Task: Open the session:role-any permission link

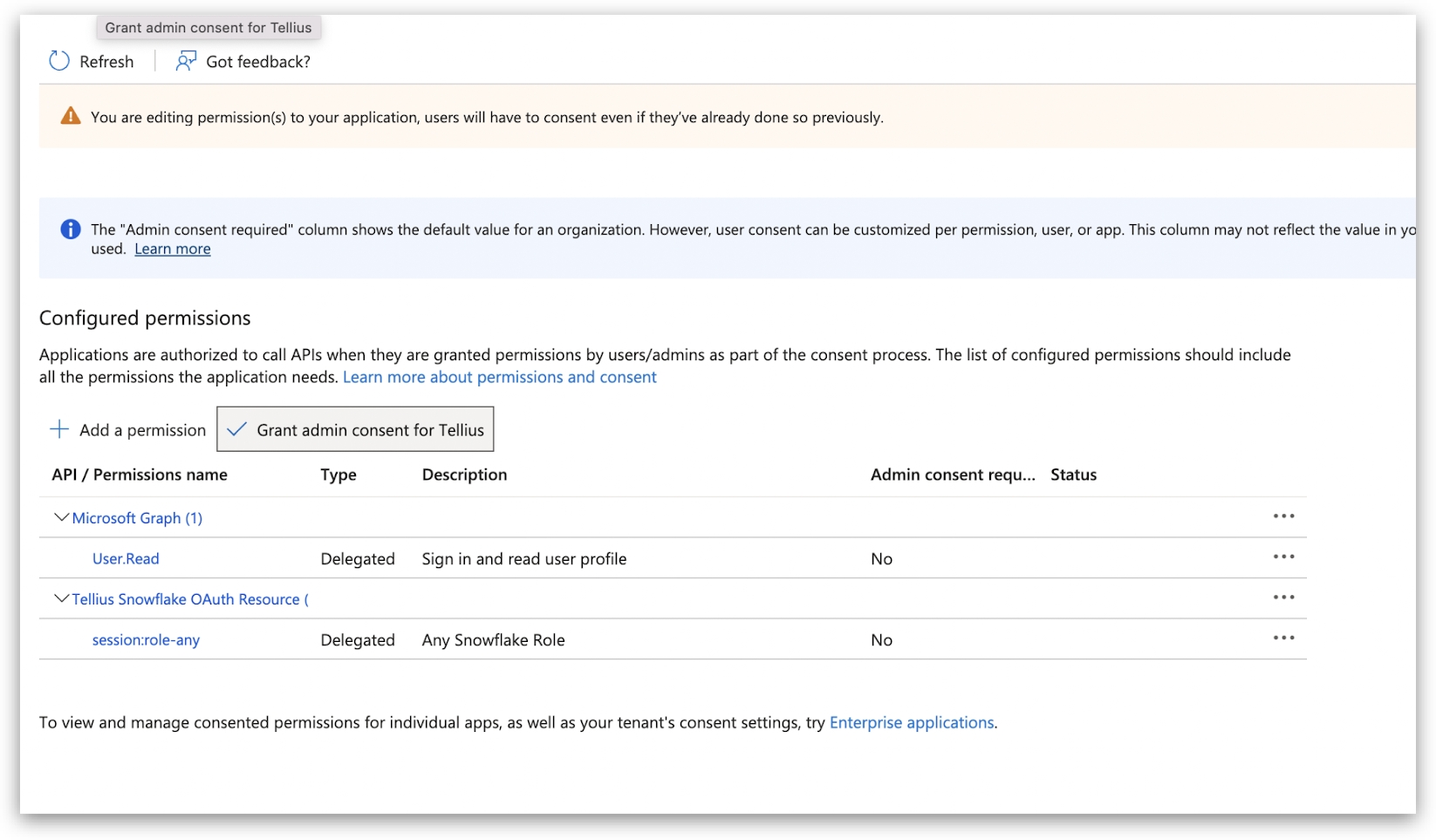Action: click(x=146, y=640)
